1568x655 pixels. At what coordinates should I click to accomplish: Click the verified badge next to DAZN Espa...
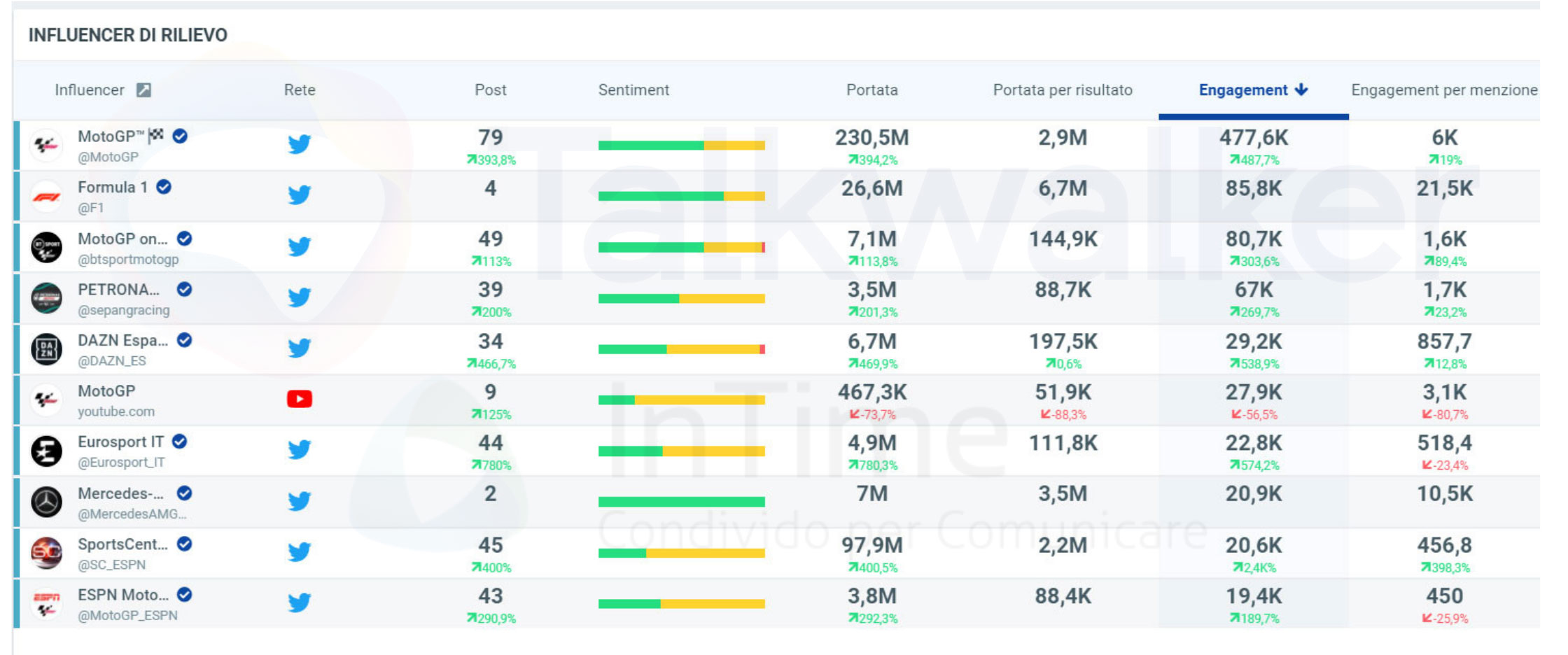point(185,340)
